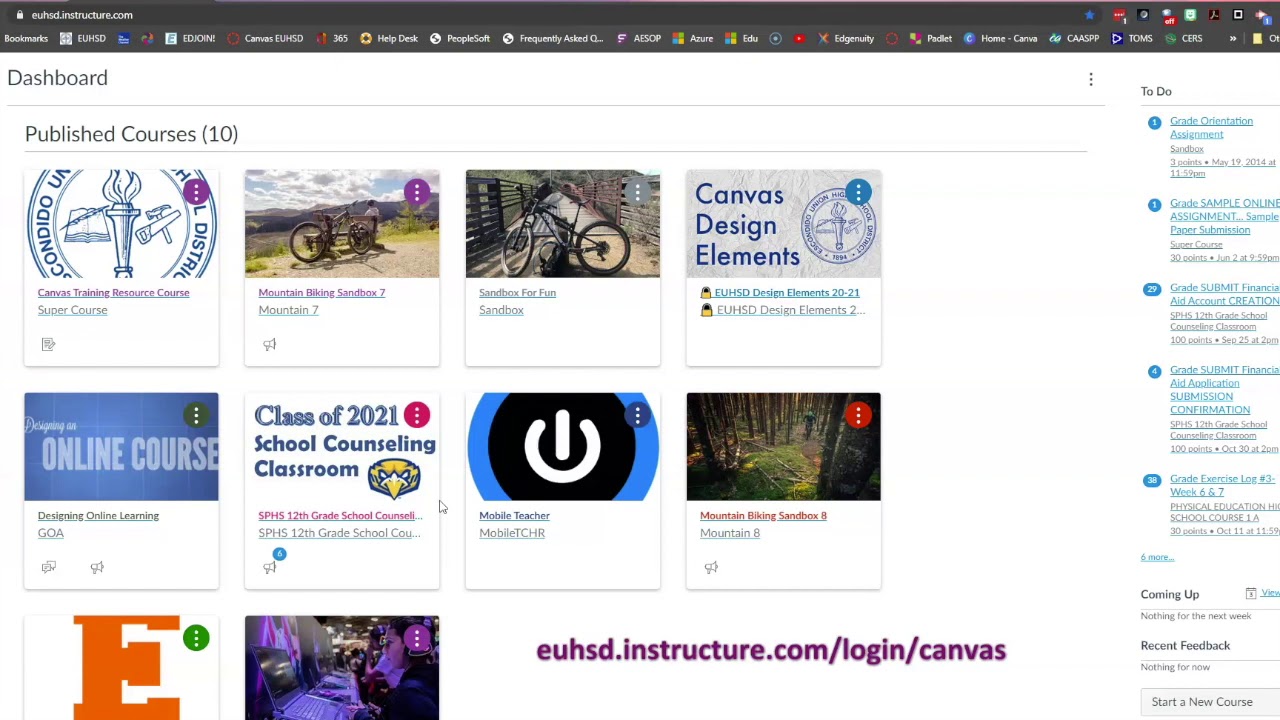Open the View Calendar icon under Coming Up
This screenshot has height=720, width=1280.
(1250, 593)
